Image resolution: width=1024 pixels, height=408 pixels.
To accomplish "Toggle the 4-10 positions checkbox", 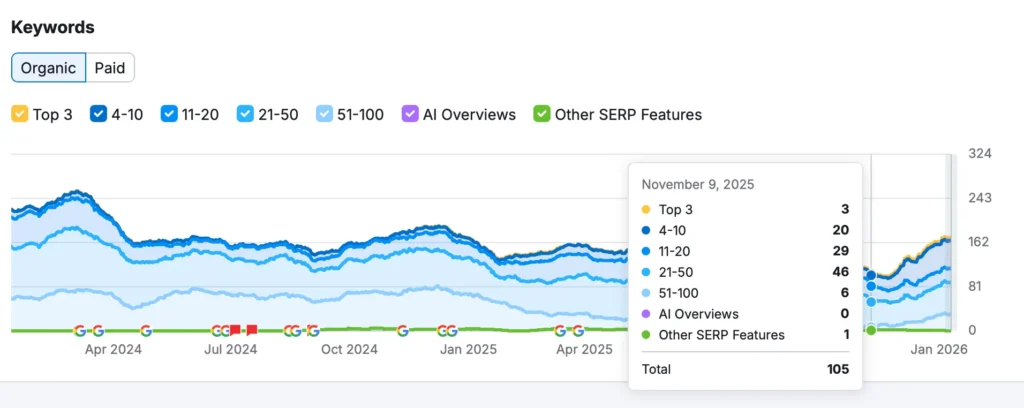I will pos(99,114).
